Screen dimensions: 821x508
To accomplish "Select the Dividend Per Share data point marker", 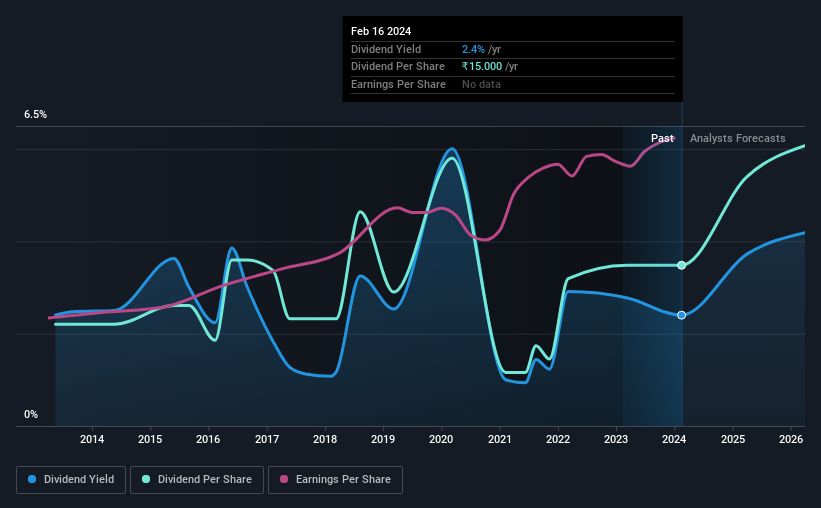I will pyautogui.click(x=681, y=266).
